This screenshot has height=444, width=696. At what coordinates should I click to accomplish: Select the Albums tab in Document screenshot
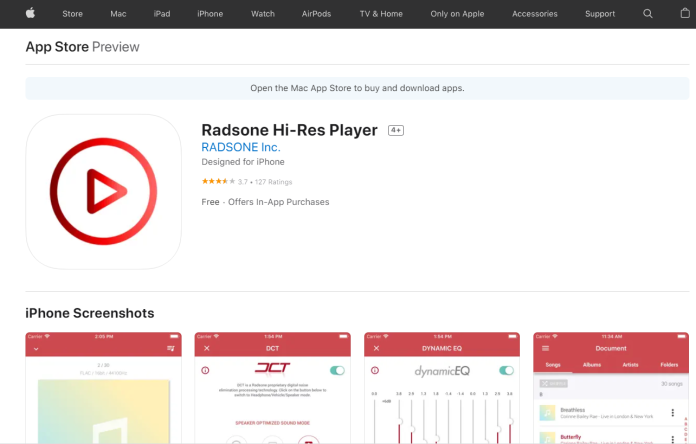[592, 365]
